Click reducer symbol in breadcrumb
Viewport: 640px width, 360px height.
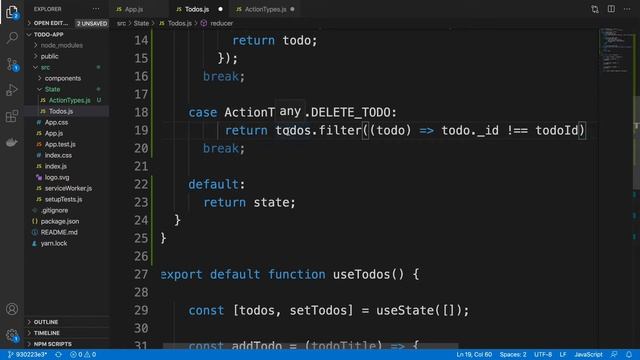(221, 24)
